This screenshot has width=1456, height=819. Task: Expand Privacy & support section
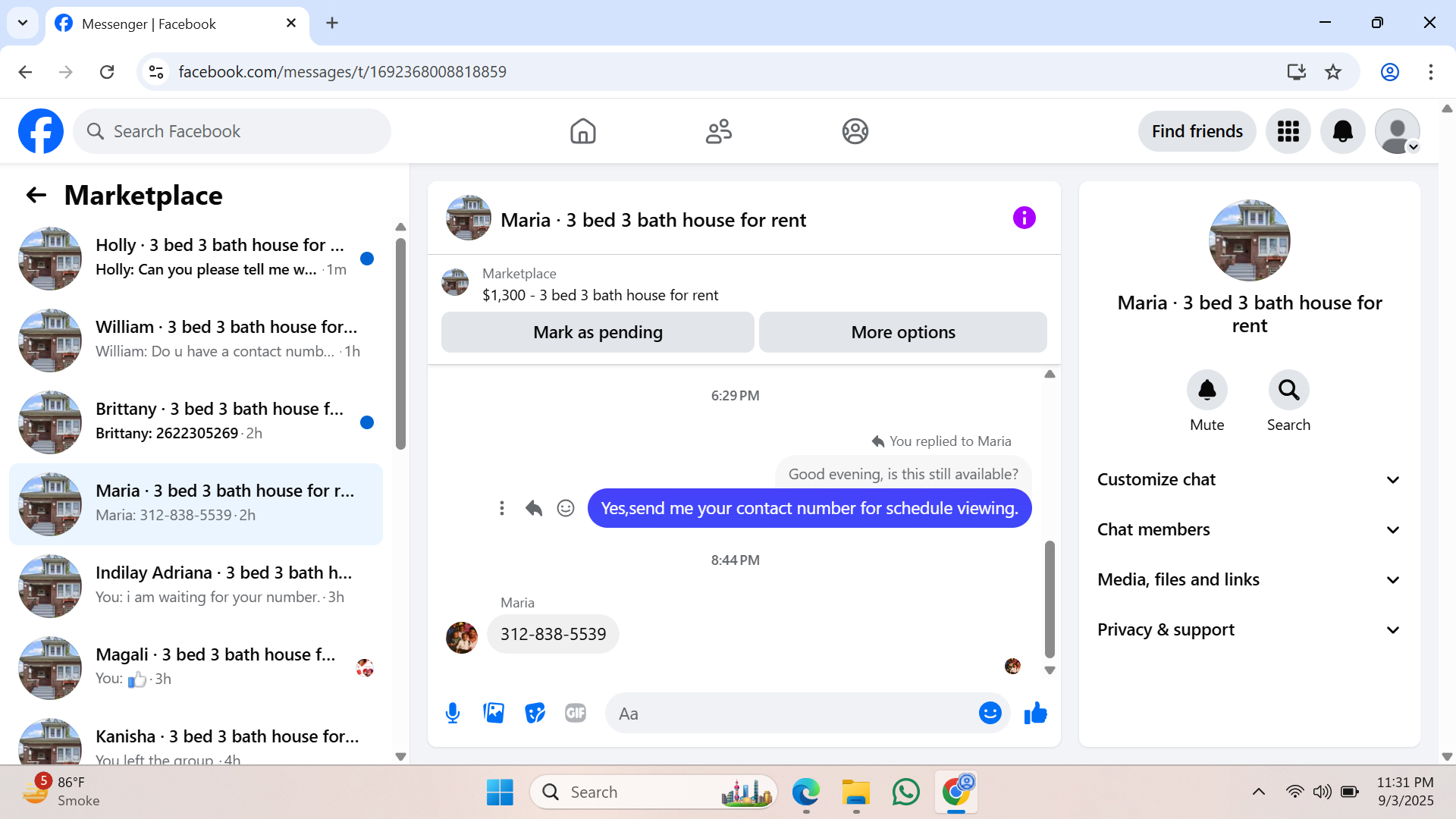coord(1249,630)
